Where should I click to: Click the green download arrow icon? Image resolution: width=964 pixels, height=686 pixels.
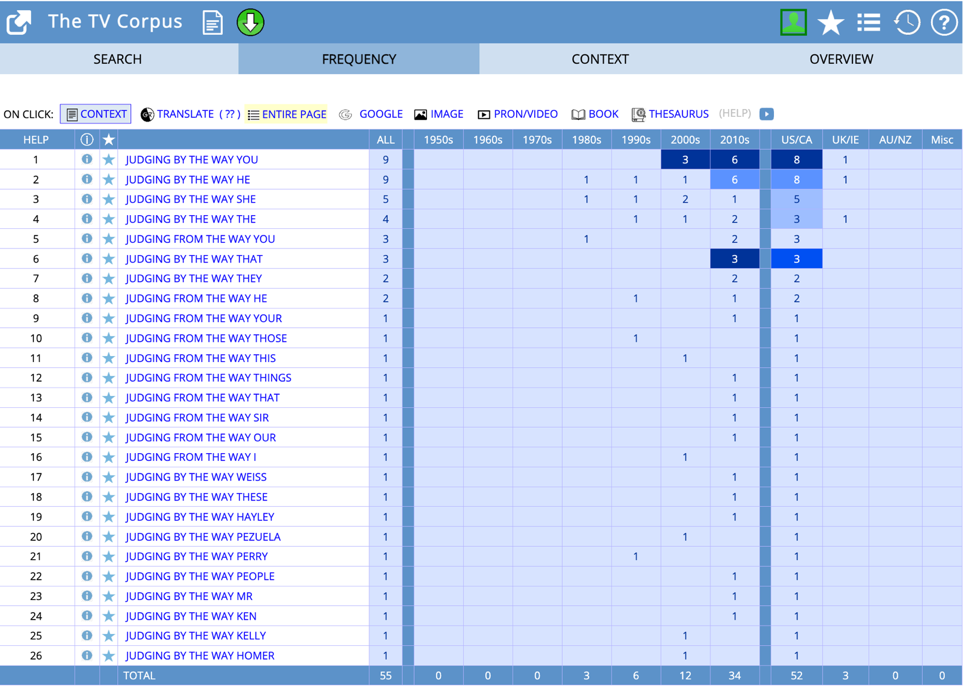point(251,23)
